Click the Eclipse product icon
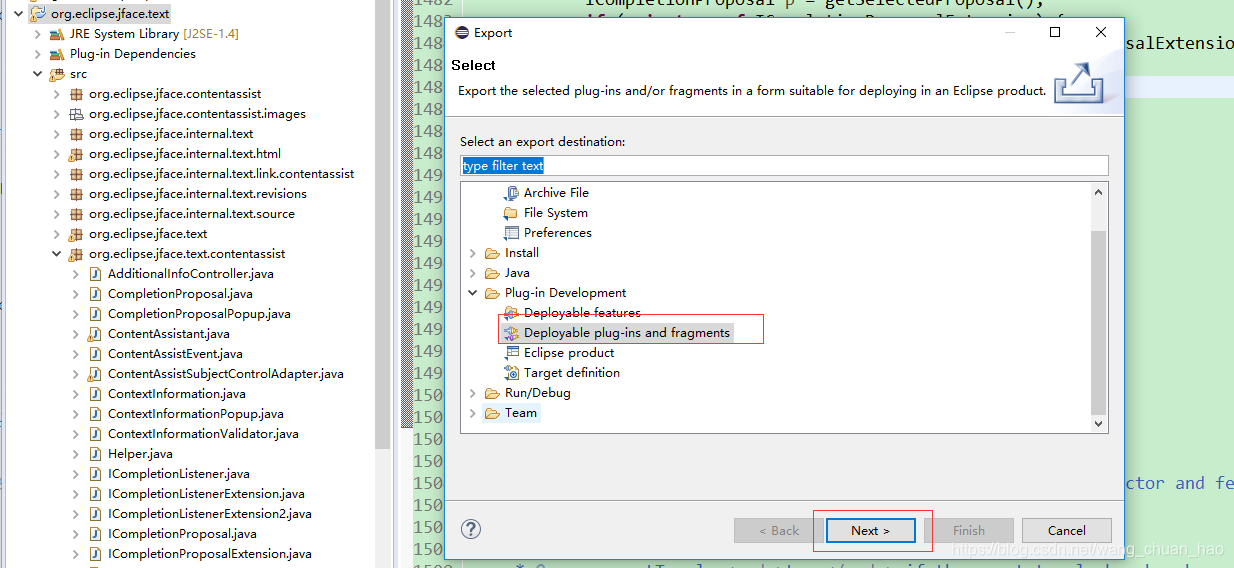1234x568 pixels. coord(511,353)
